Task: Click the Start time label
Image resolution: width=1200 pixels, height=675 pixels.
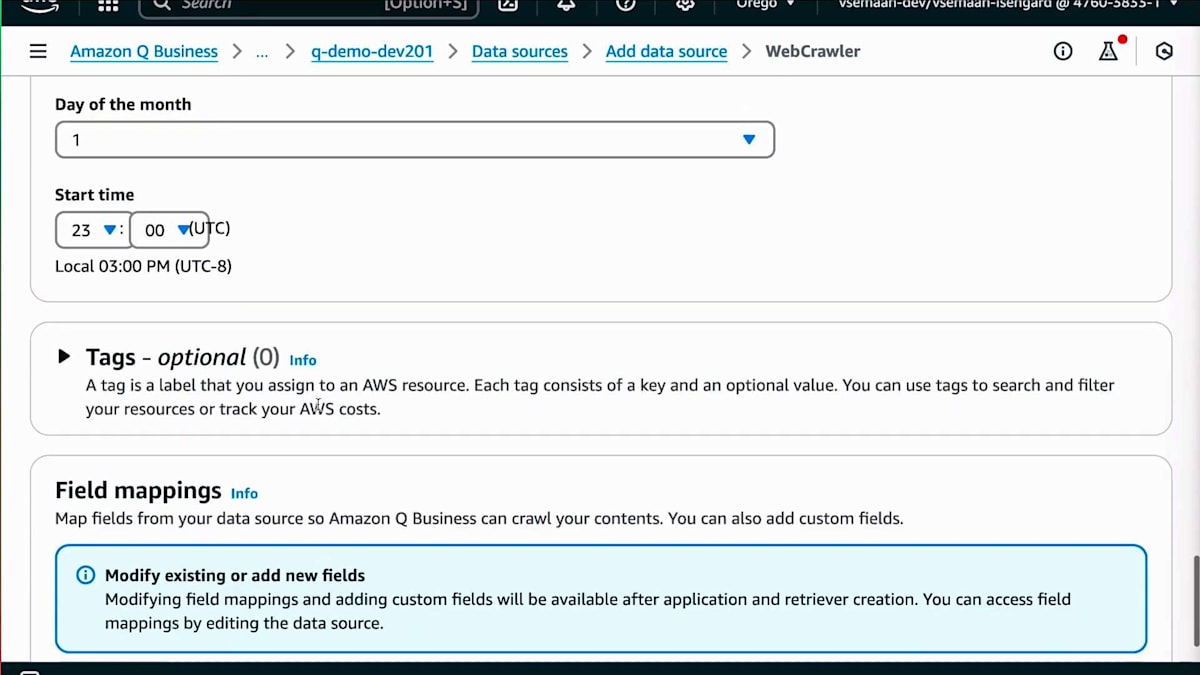Action: (x=94, y=195)
